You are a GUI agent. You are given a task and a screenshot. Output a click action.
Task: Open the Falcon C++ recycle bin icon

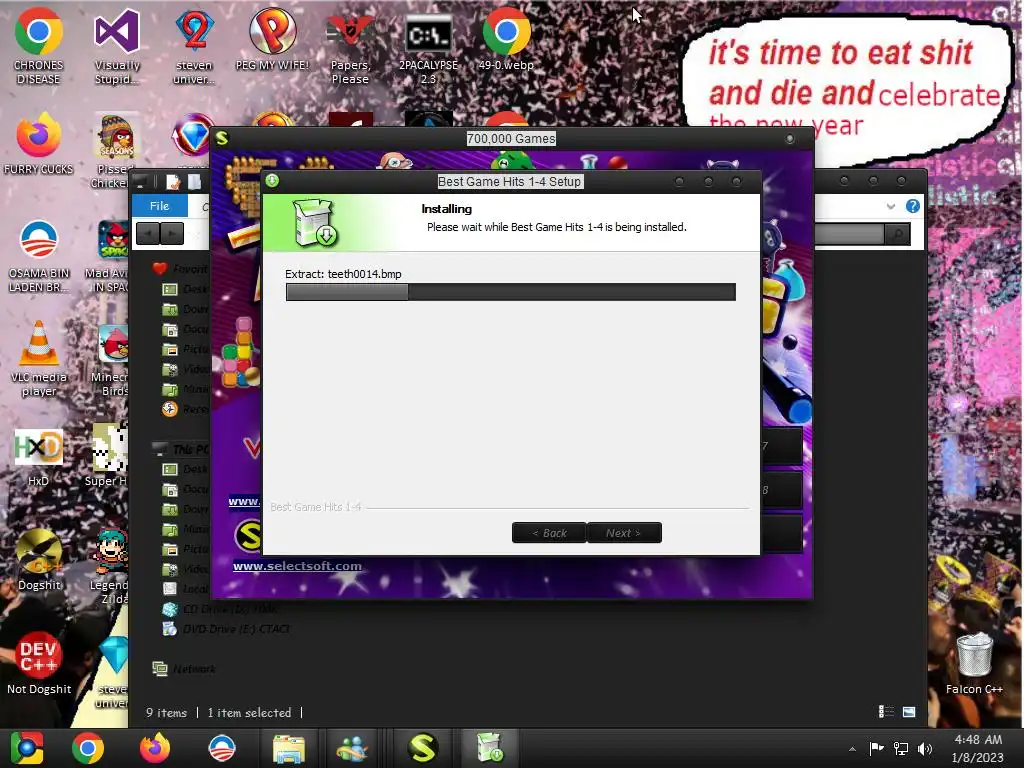[x=974, y=662]
